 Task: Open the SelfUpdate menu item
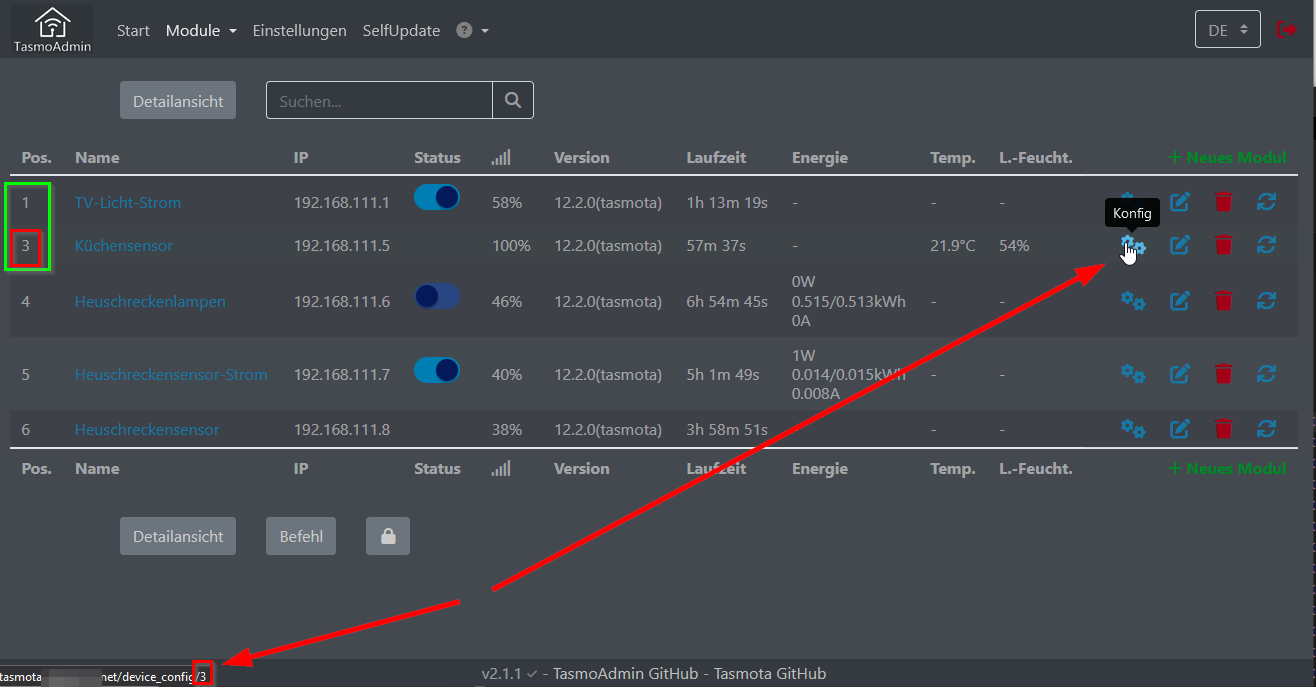coord(401,30)
